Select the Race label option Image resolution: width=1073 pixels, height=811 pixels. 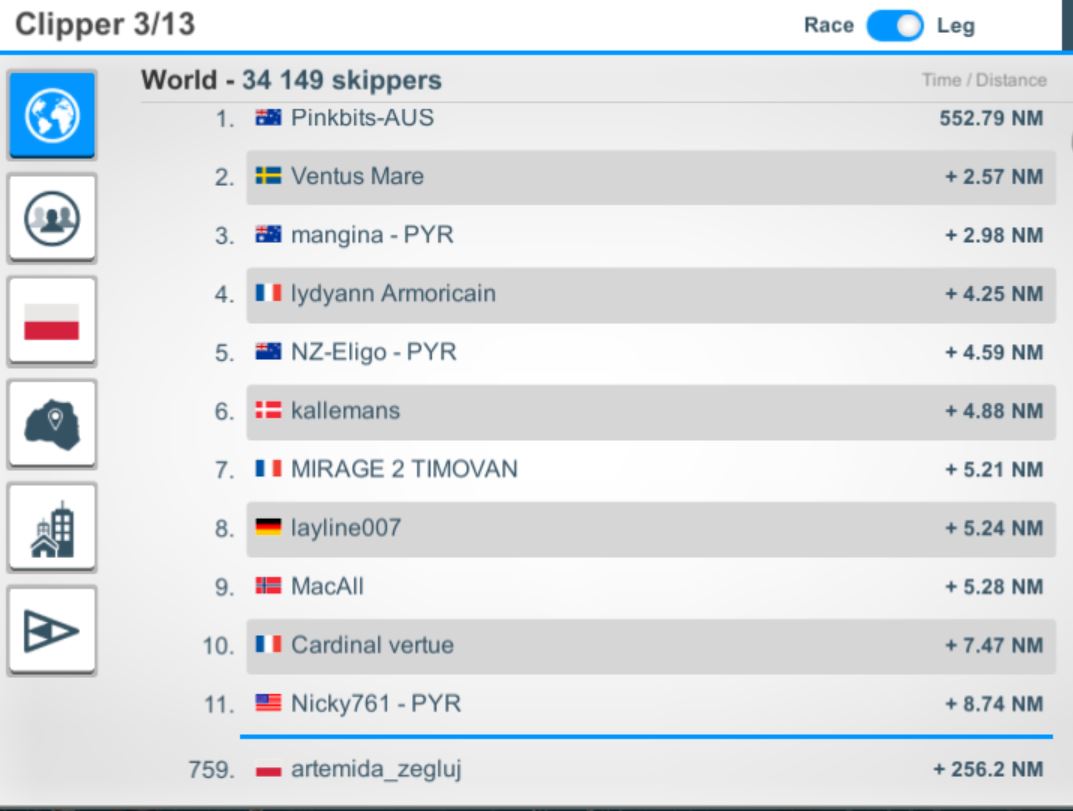pos(829,25)
